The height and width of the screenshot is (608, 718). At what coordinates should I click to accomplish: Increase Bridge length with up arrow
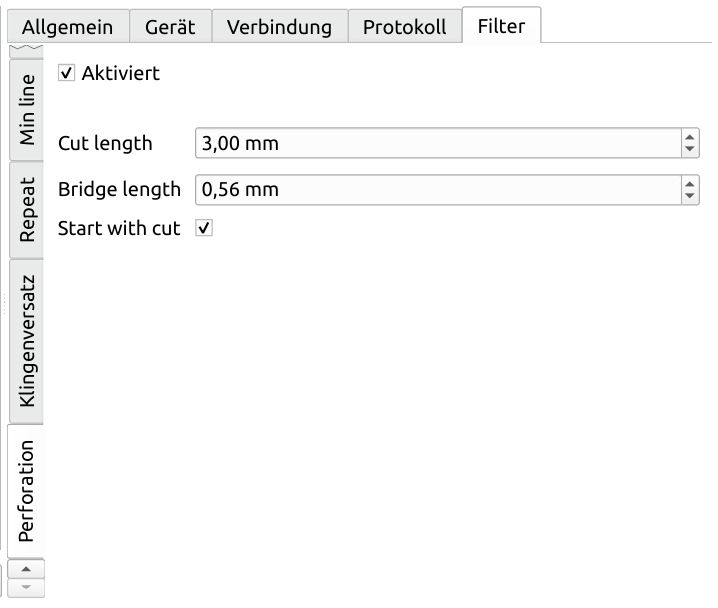pyautogui.click(x=690, y=184)
